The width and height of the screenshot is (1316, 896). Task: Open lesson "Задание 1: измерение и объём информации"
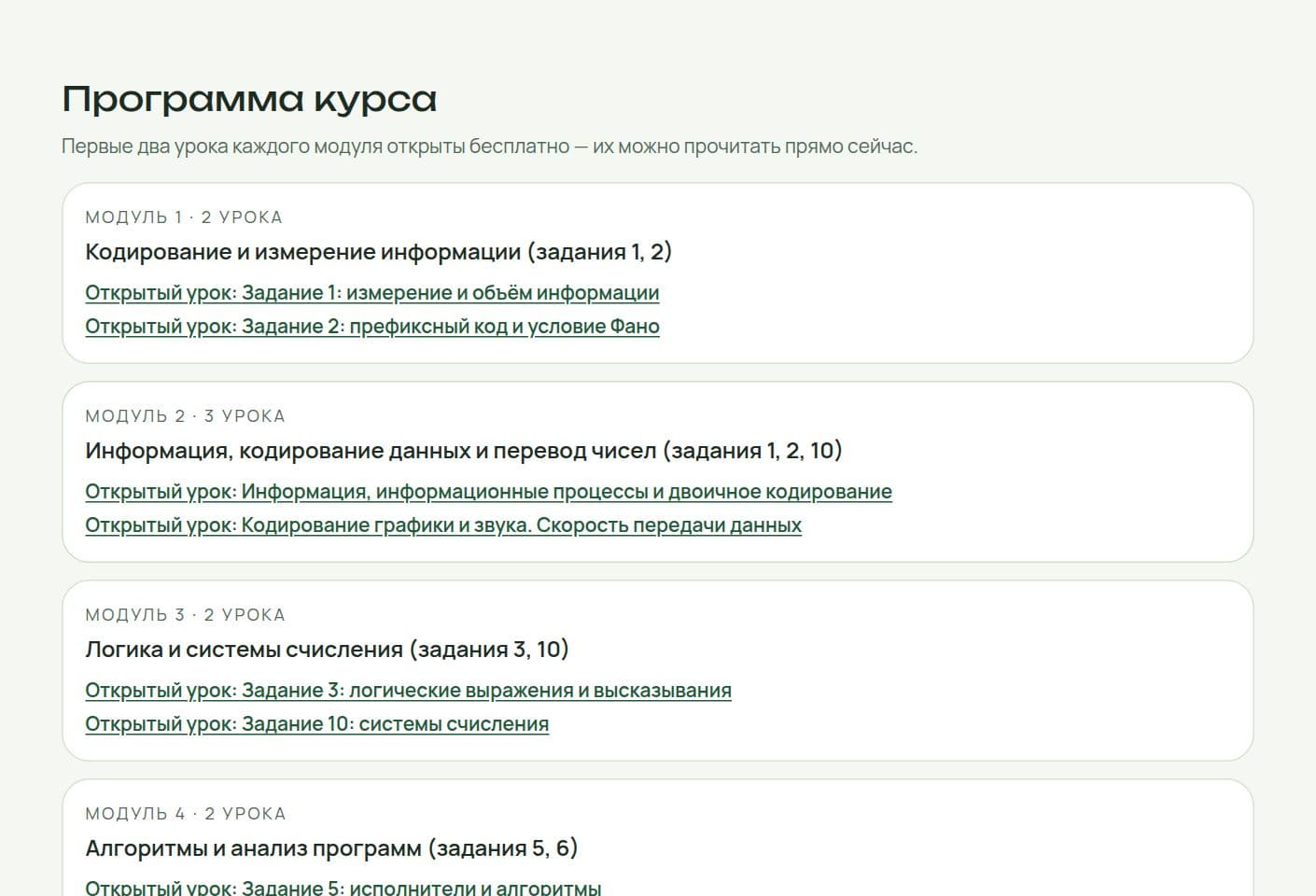[371, 293]
